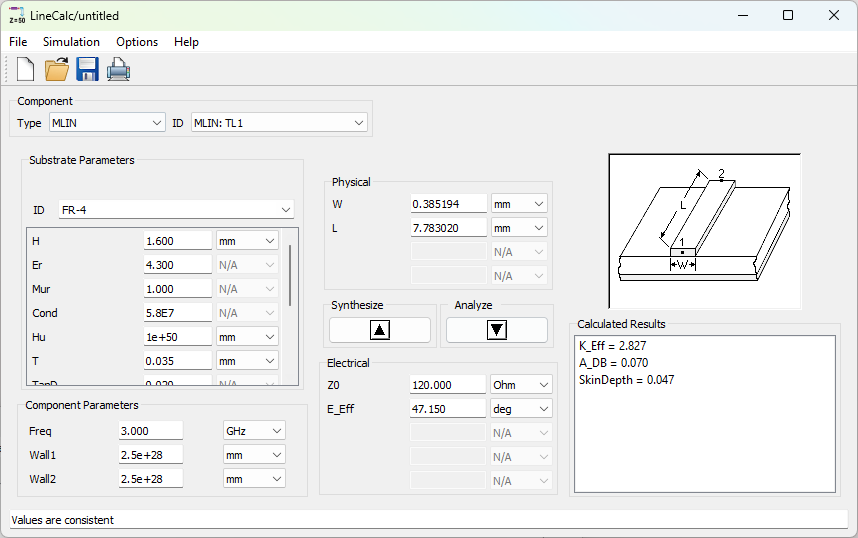Open the Freq GHz unit dropdown
858x538 pixels.
coord(254,431)
